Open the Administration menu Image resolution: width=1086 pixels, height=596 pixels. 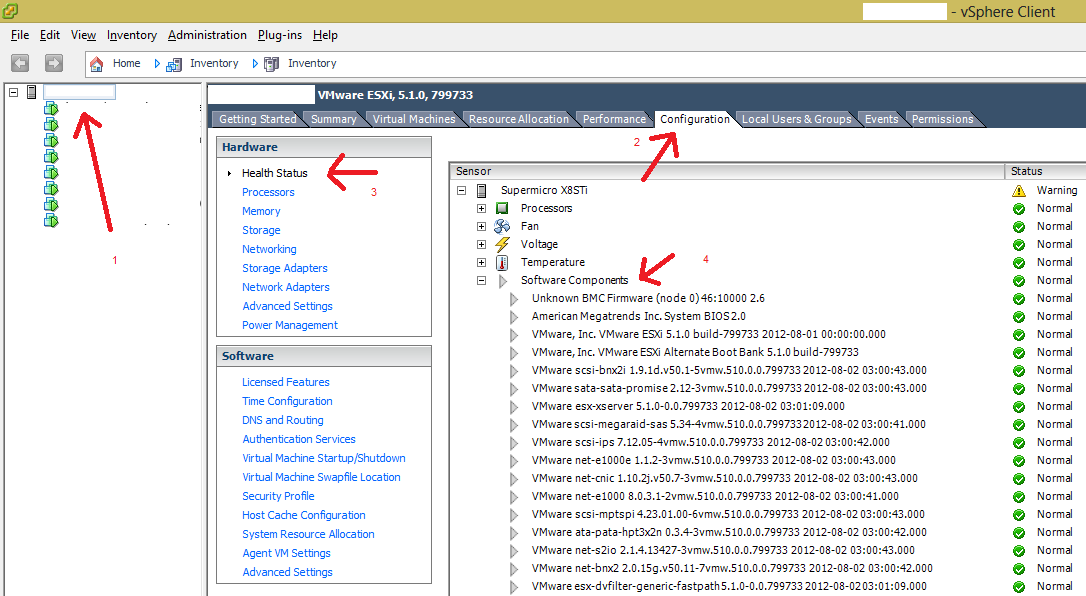coord(207,35)
